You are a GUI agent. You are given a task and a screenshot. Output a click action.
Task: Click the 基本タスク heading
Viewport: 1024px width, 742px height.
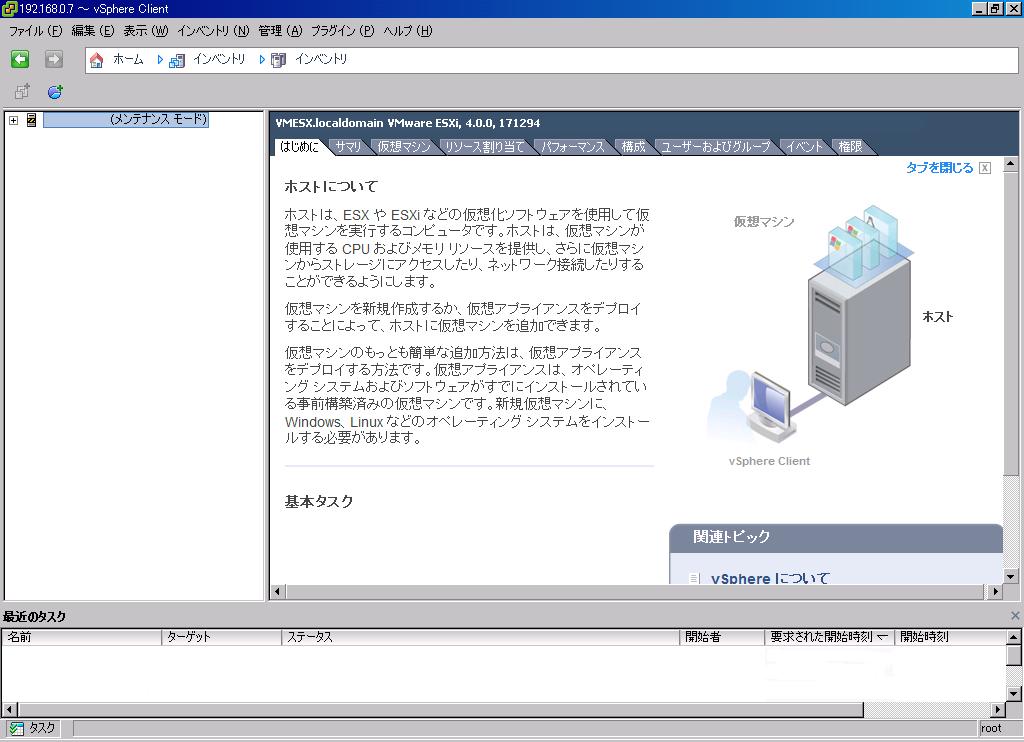[319, 502]
